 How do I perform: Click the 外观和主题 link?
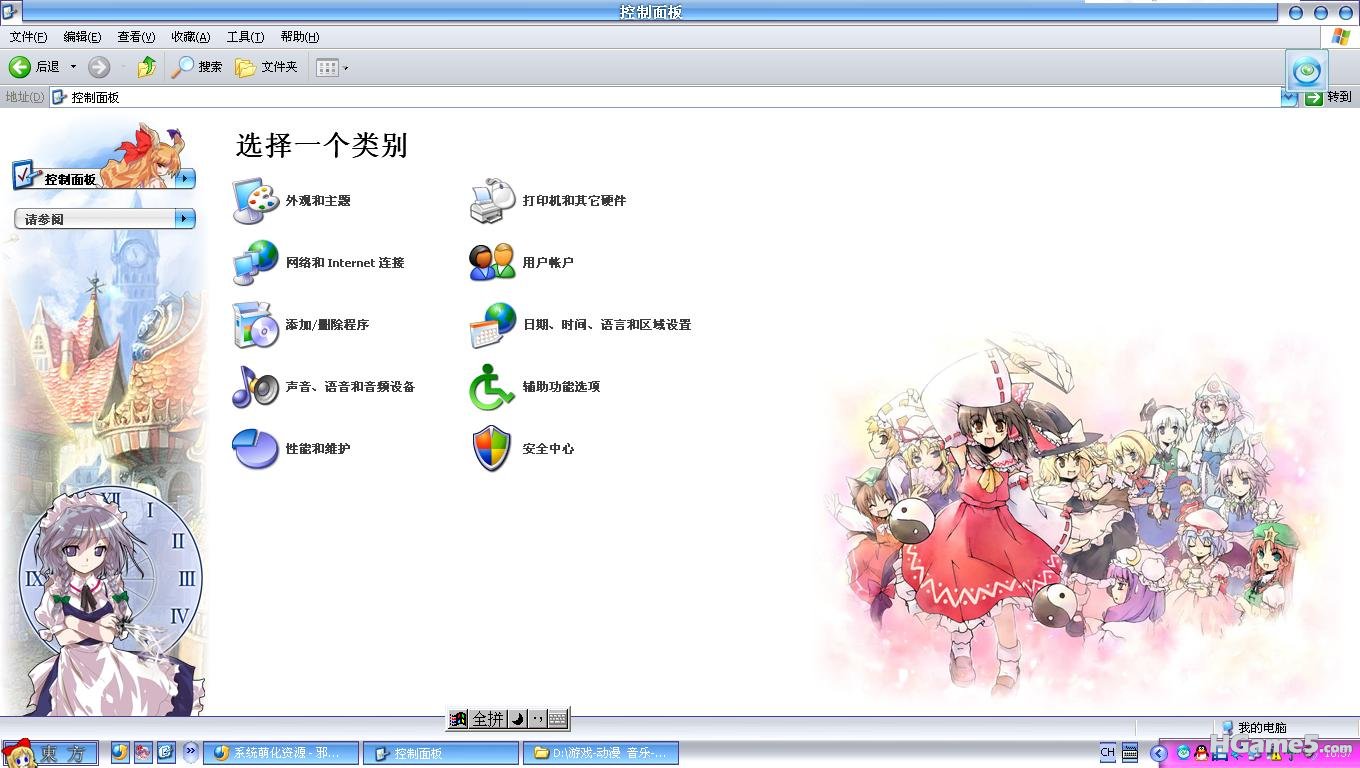tap(318, 201)
